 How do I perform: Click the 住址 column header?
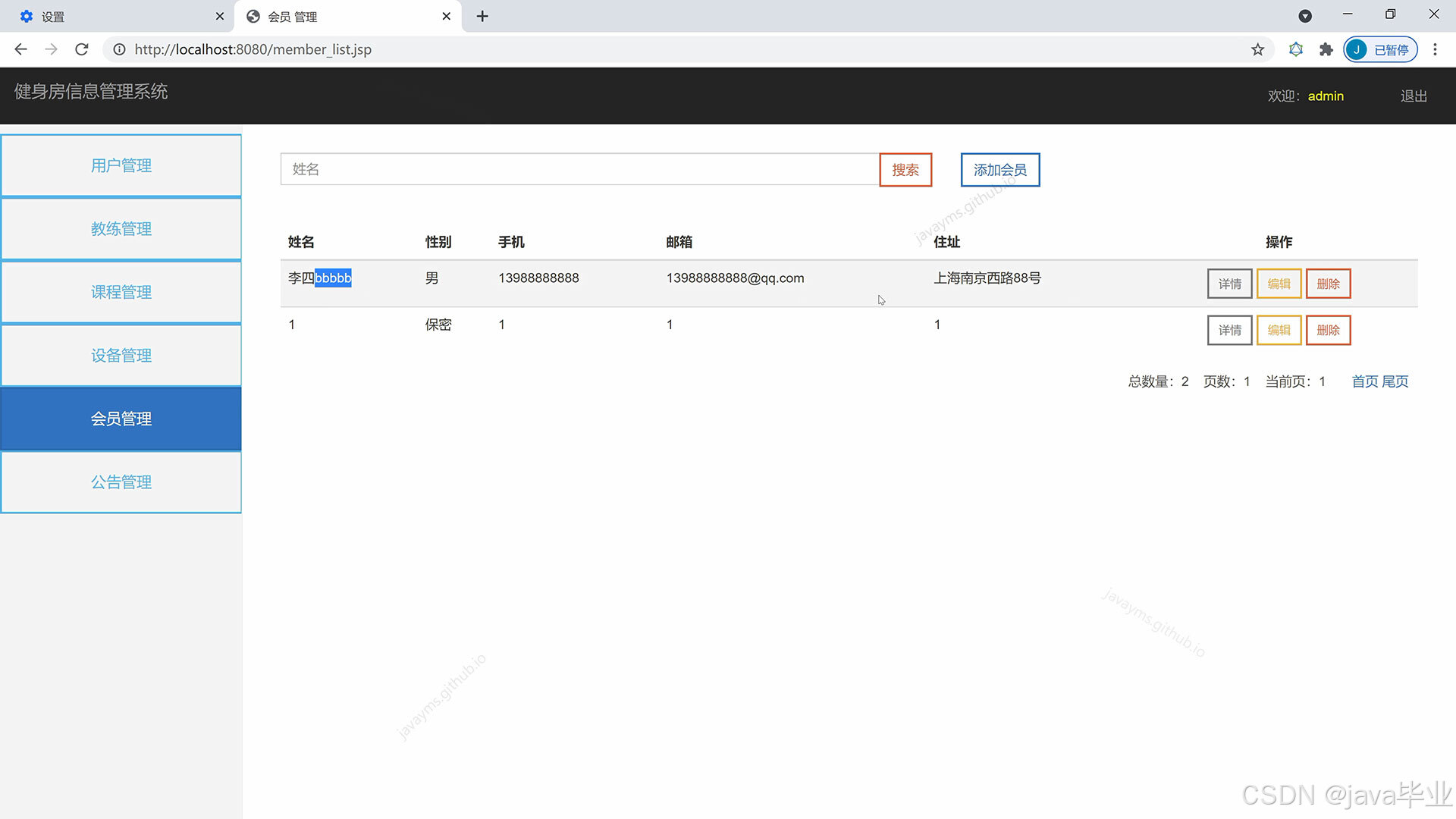click(x=947, y=242)
